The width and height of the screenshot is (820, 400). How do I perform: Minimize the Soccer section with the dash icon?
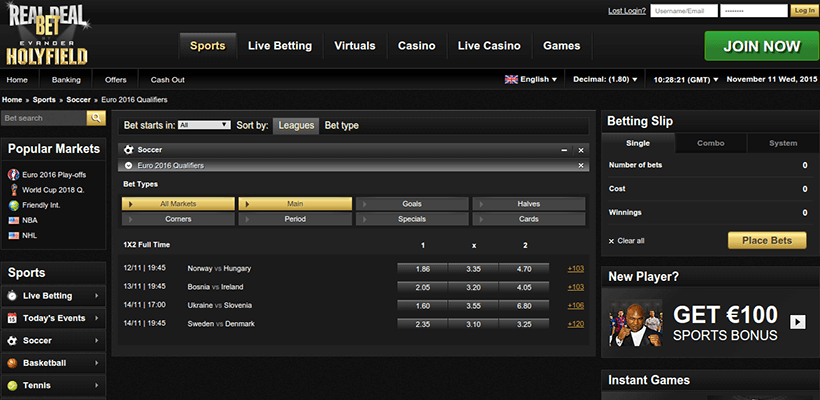564,150
